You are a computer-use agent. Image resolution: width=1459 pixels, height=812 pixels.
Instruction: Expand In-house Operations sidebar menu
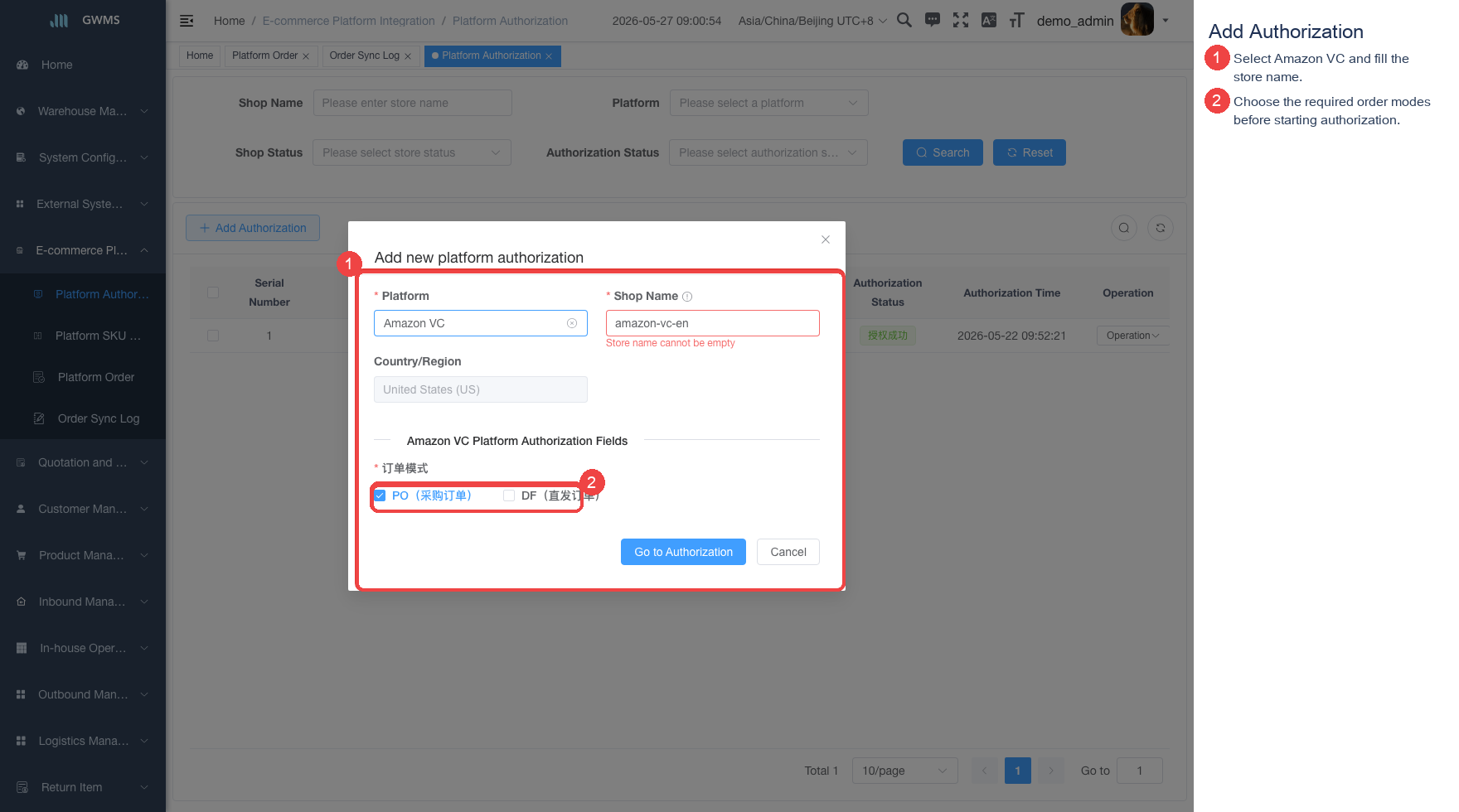(83, 648)
